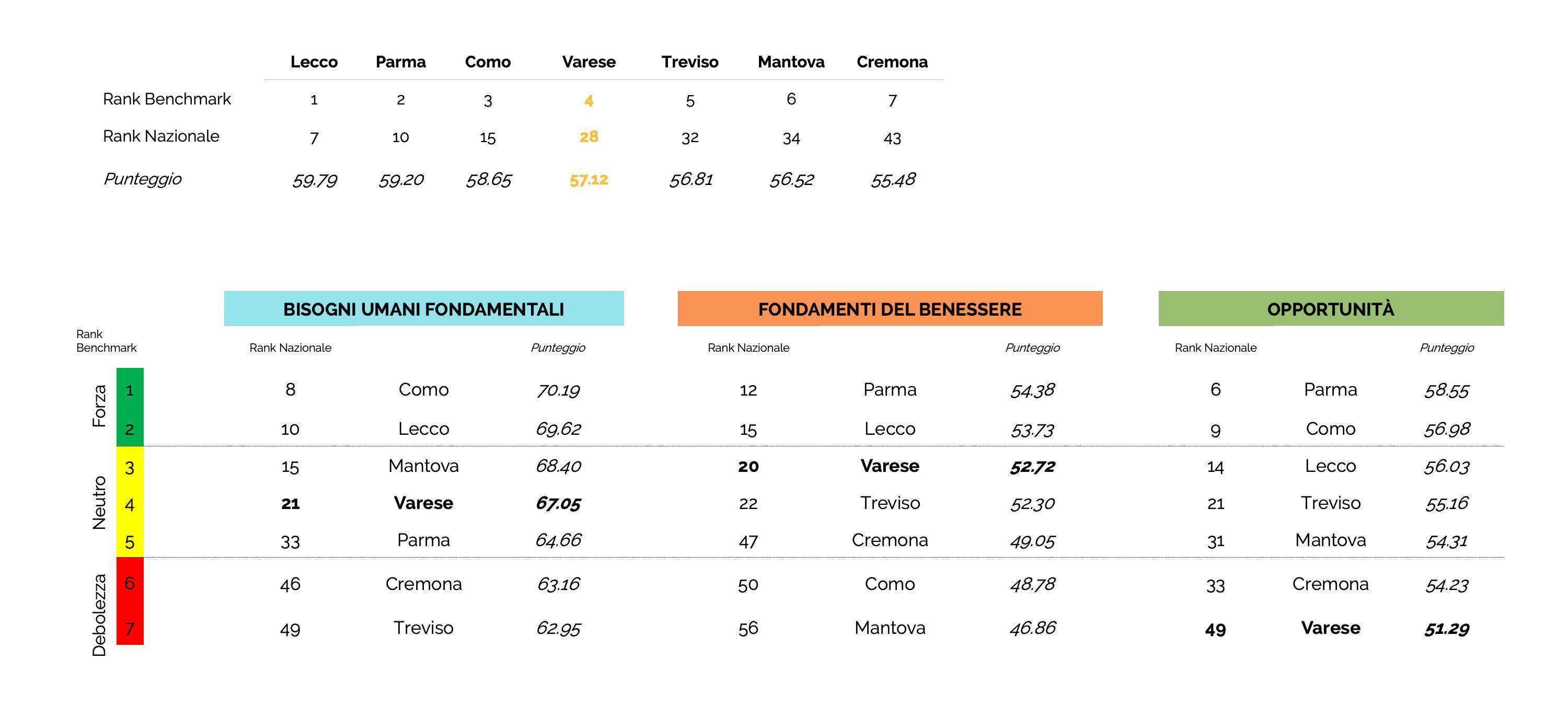Select the Debolezza vertical label
This screenshot has width=1568, height=717.
99,615
